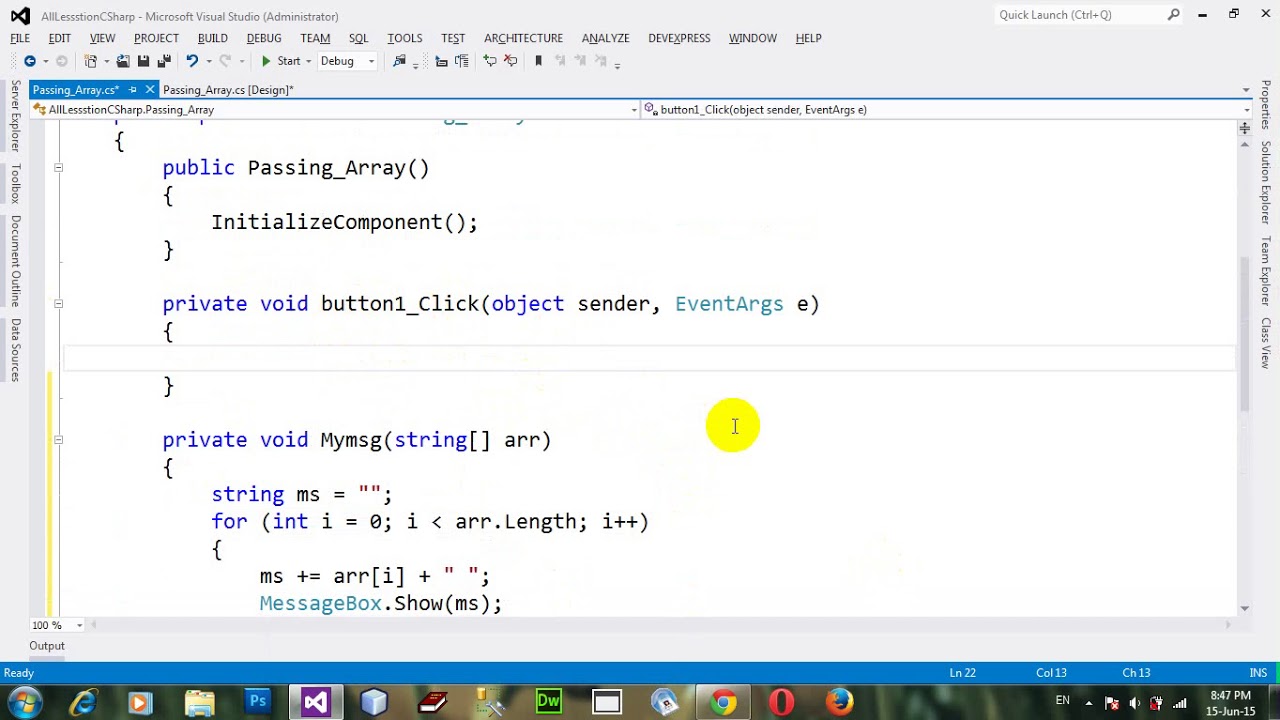Open the DEBUG menu
This screenshot has height=720, width=1280.
264,38
